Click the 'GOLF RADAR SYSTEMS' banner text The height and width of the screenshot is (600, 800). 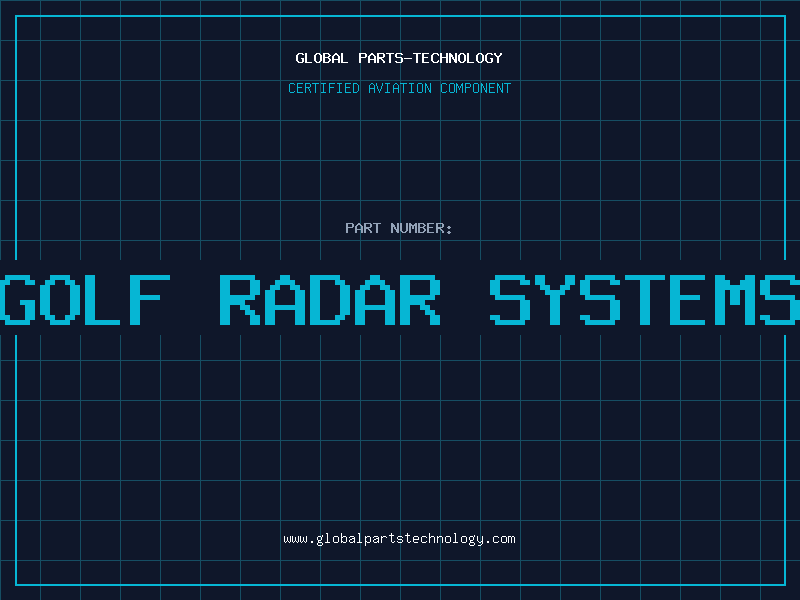click(400, 300)
